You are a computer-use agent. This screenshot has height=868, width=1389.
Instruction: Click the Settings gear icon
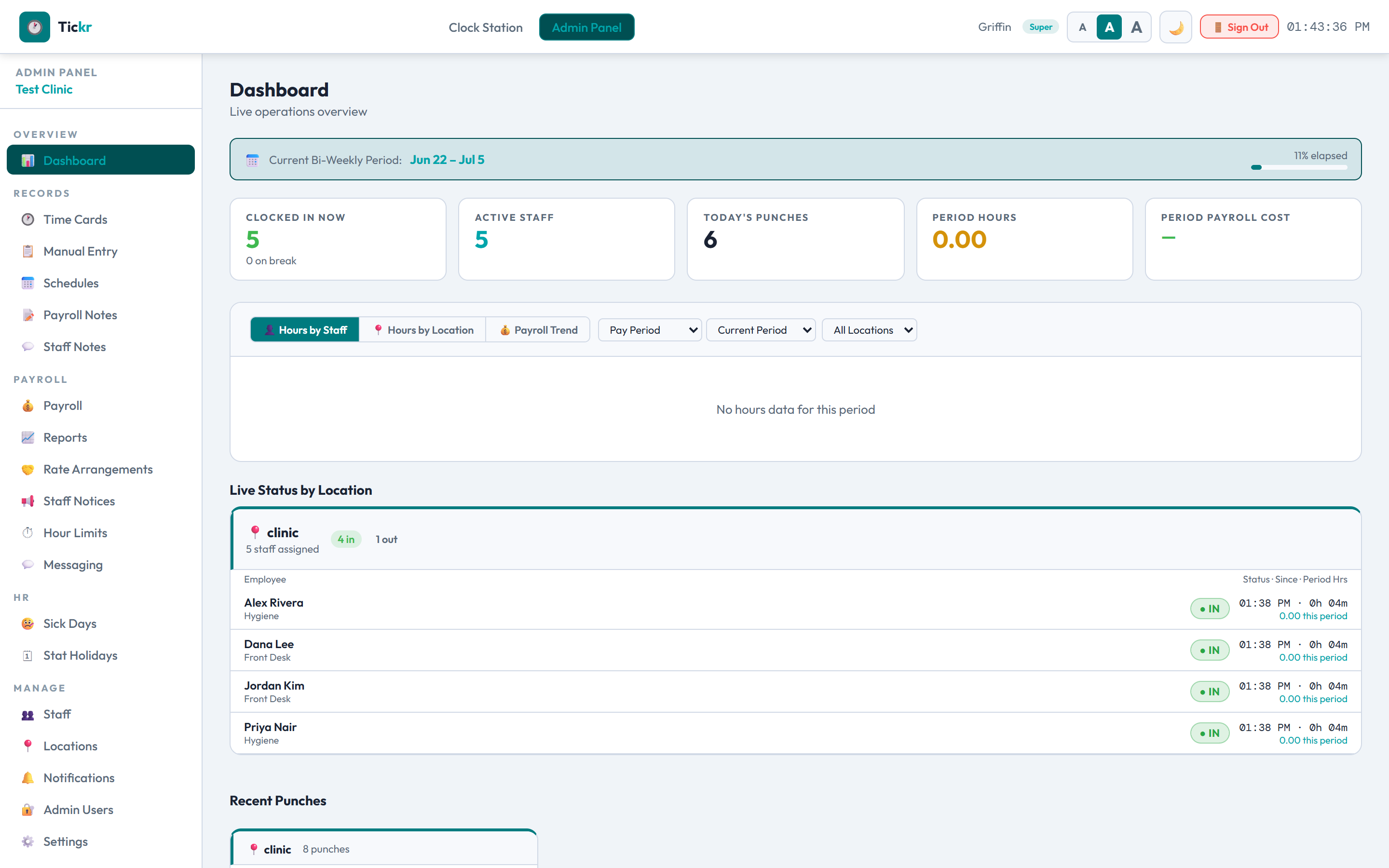(x=27, y=841)
